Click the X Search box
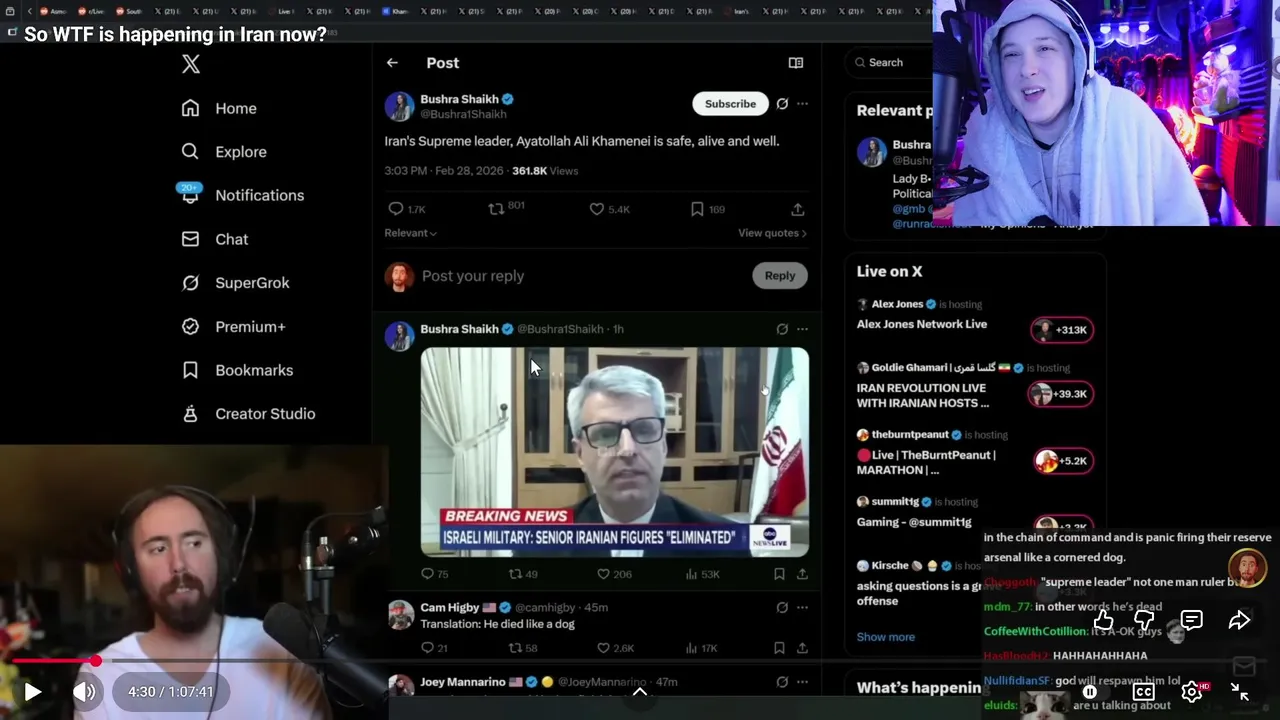Screen dimensions: 1280x720 [890, 62]
